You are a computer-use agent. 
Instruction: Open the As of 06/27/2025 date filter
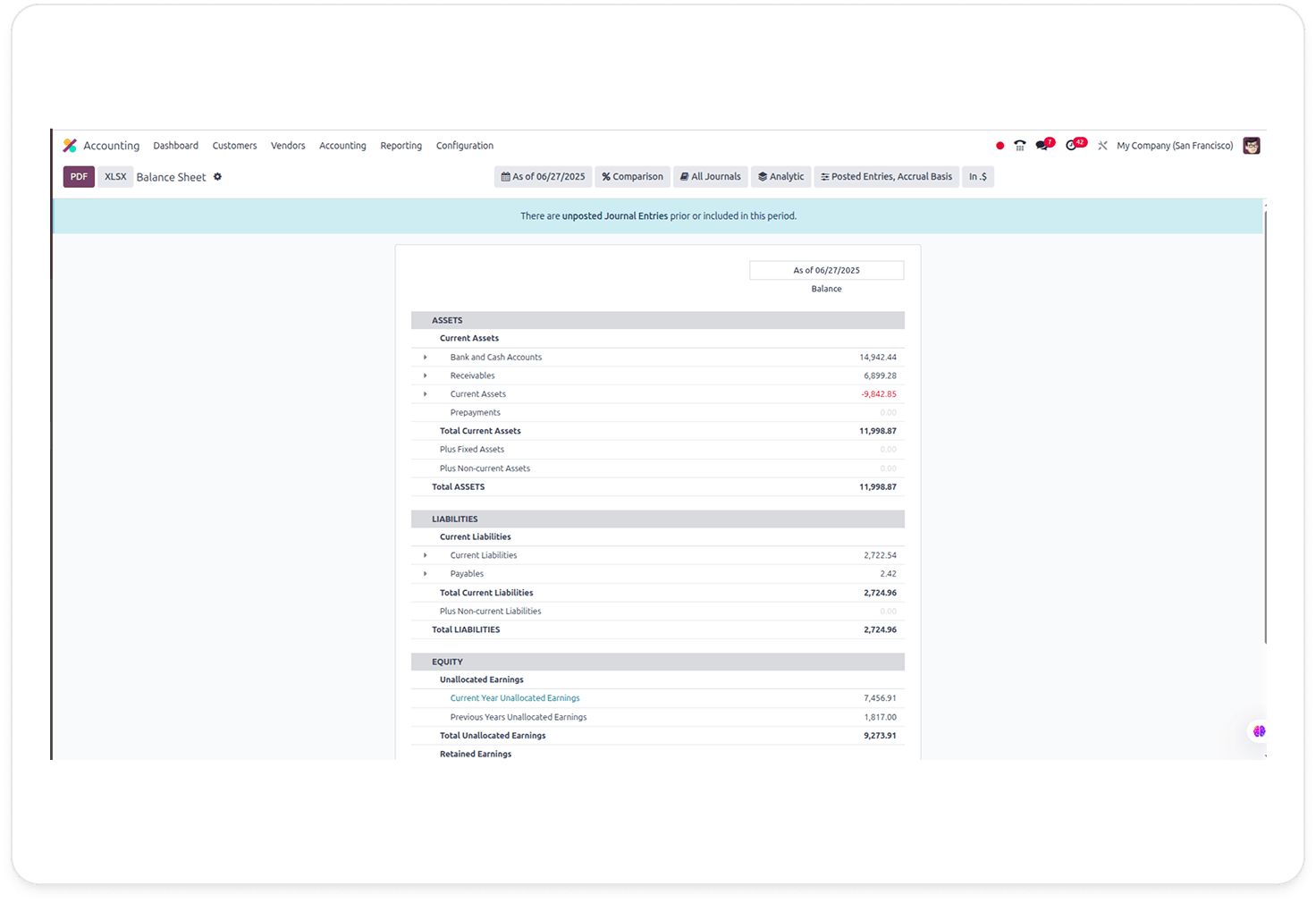543,177
